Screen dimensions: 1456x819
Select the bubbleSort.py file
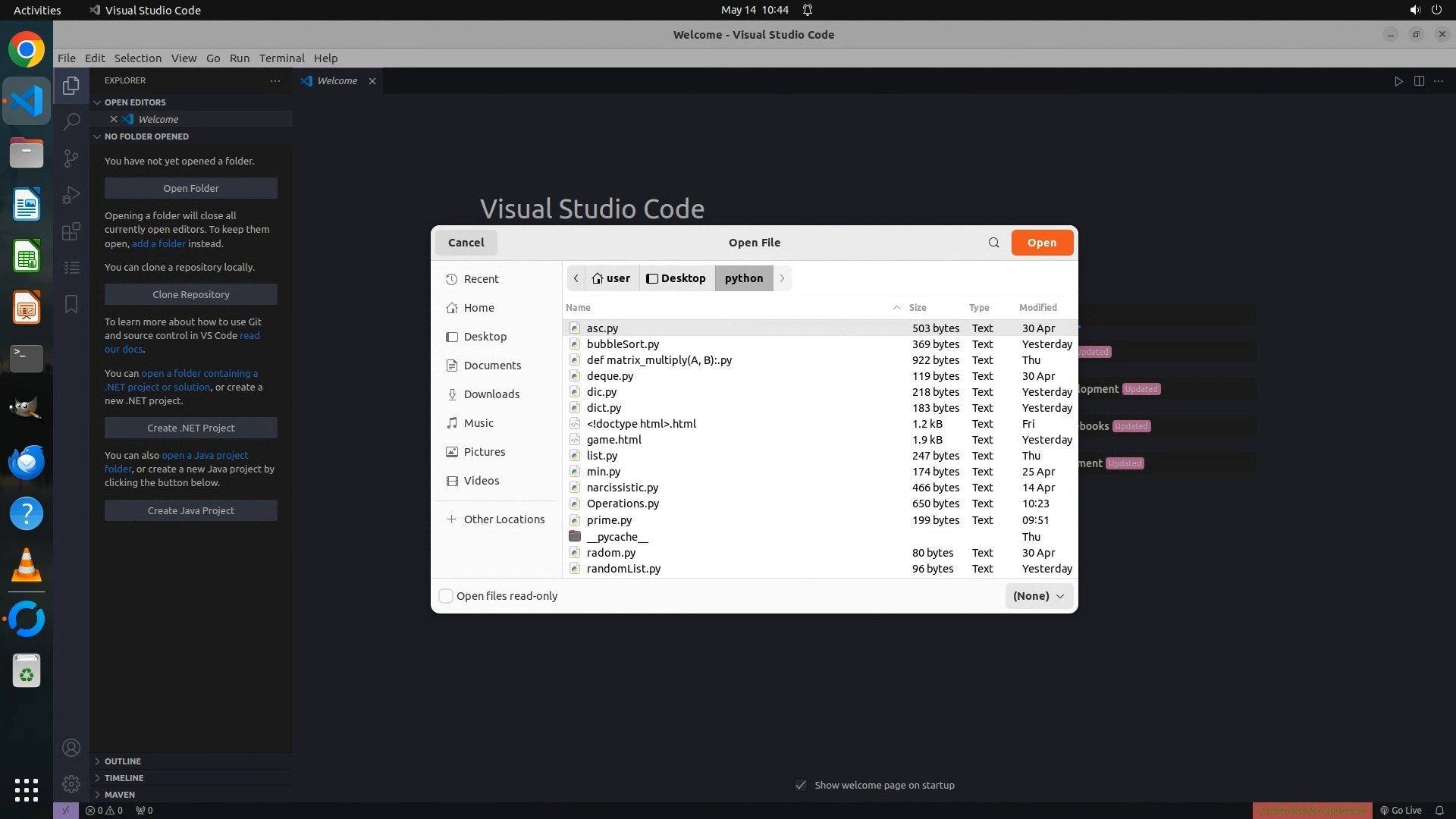(x=623, y=344)
